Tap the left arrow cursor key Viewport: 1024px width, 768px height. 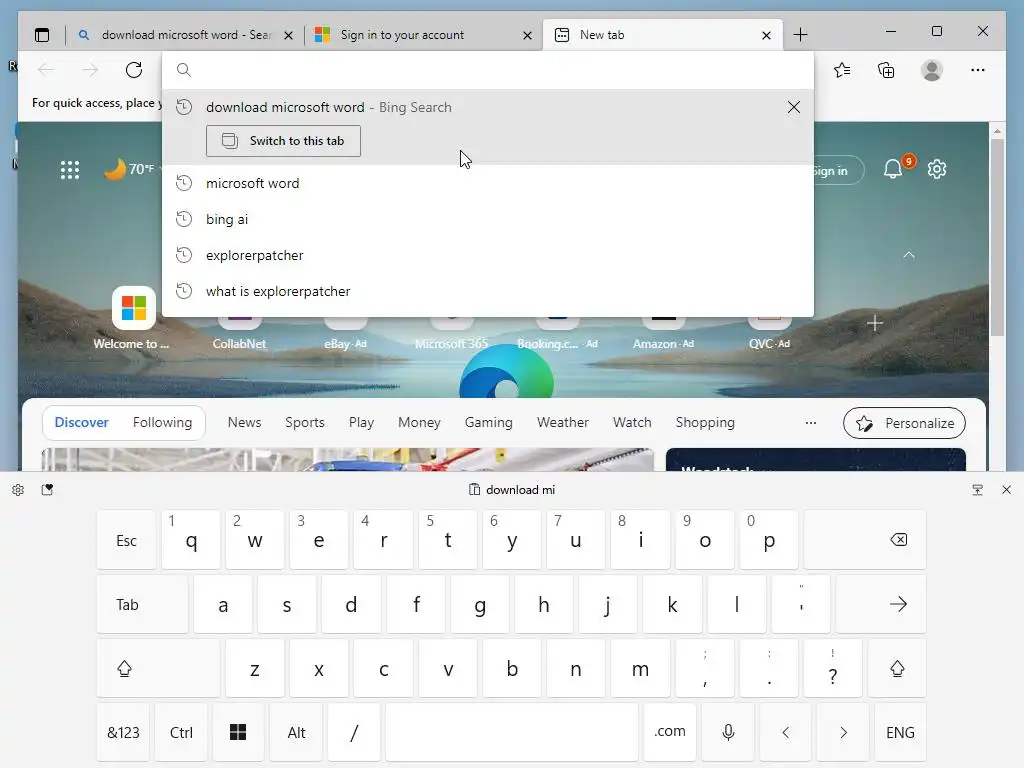786,733
